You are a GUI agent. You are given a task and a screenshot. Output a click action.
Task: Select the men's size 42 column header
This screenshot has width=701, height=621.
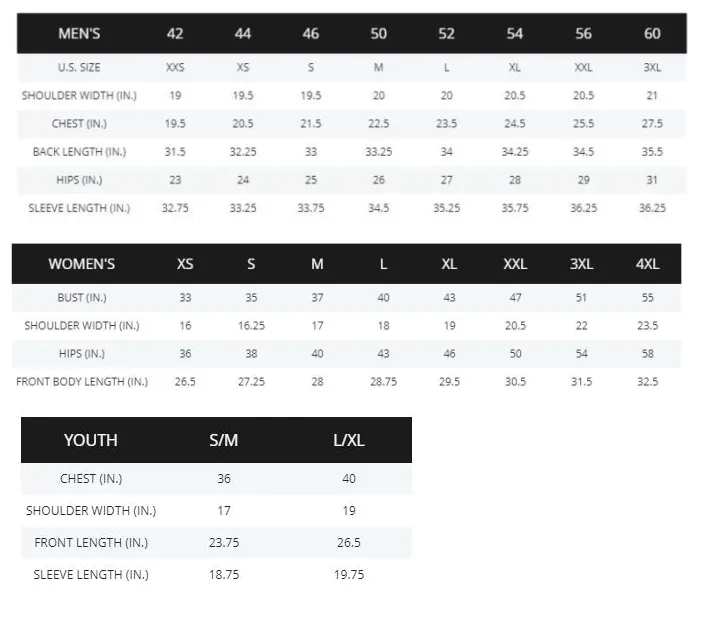175,34
